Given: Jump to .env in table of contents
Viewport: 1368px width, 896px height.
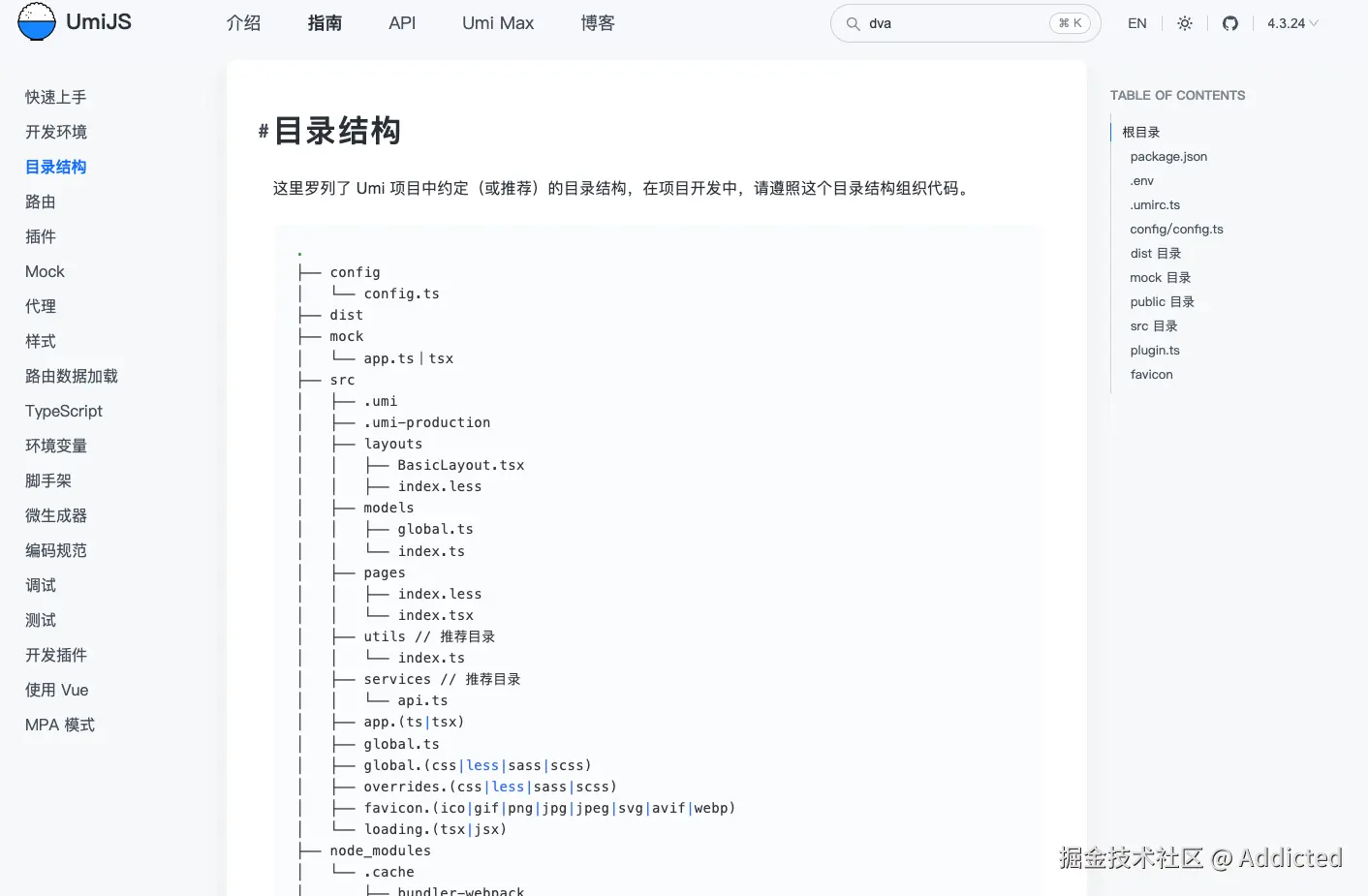Looking at the screenshot, I should pos(1142,180).
